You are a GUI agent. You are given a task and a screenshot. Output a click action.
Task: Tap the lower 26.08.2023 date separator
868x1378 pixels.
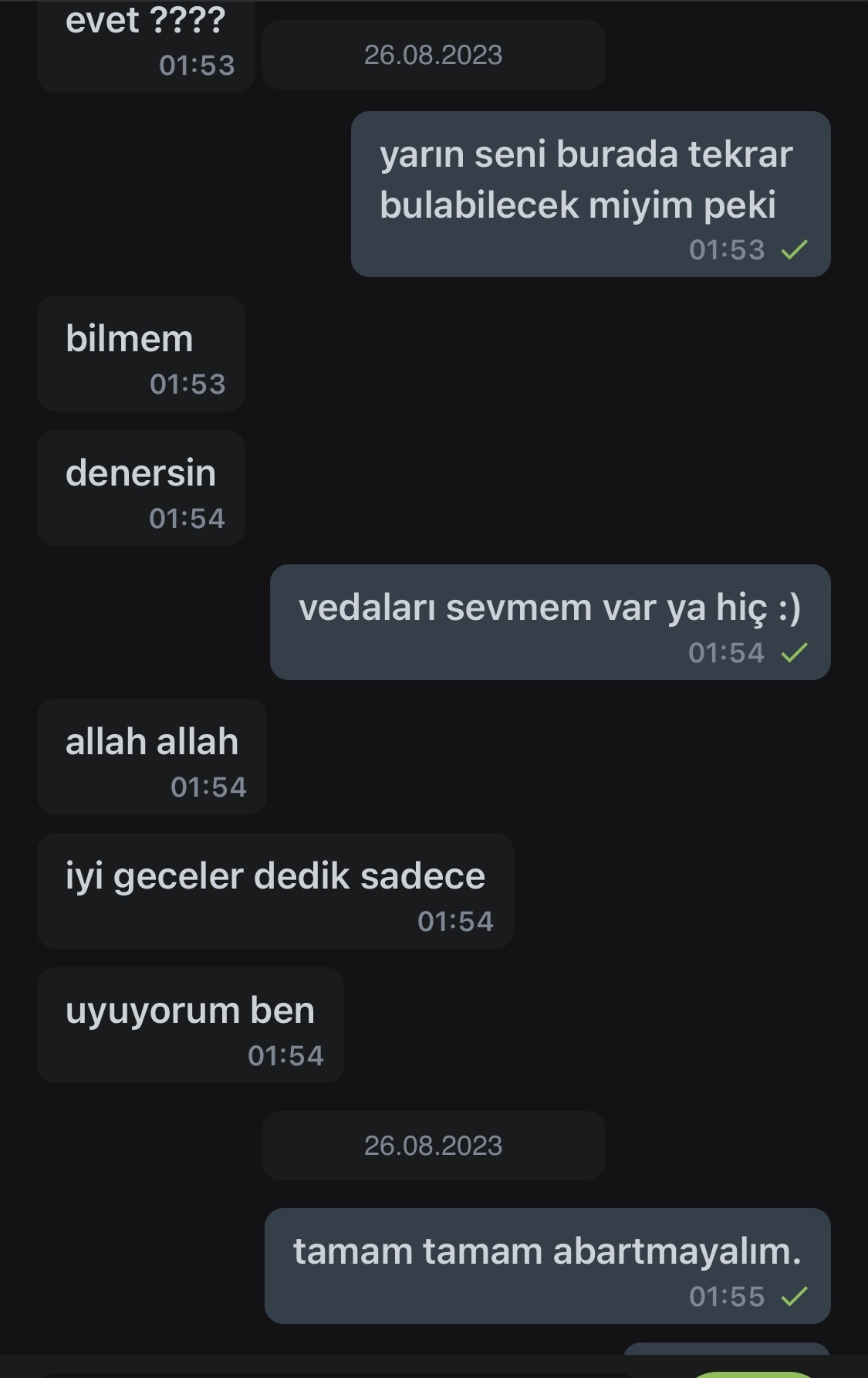[x=434, y=1146]
